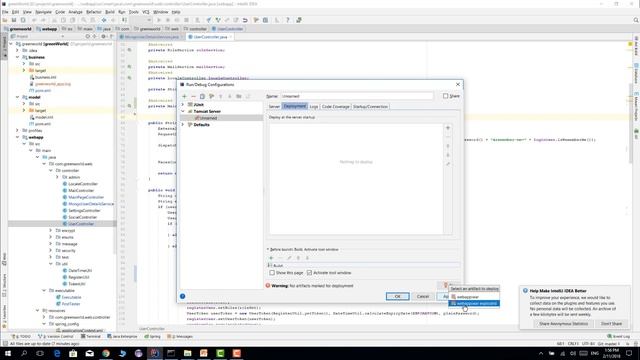Screen dimensions: 640x360
Task: Switch to the Server tab
Action: [274, 107]
